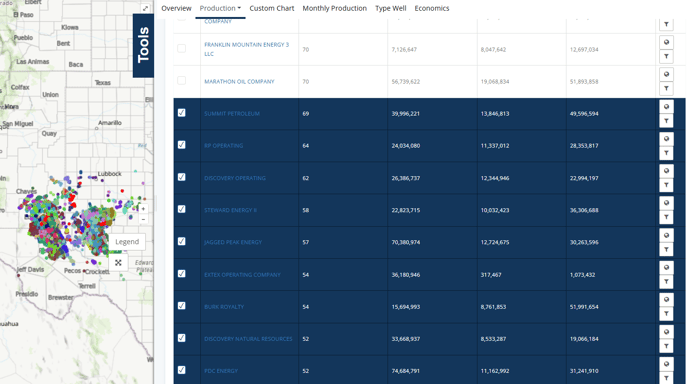The height and width of the screenshot is (384, 688).
Task: Click the filter icon in RP Operating row
Action: coord(666,153)
